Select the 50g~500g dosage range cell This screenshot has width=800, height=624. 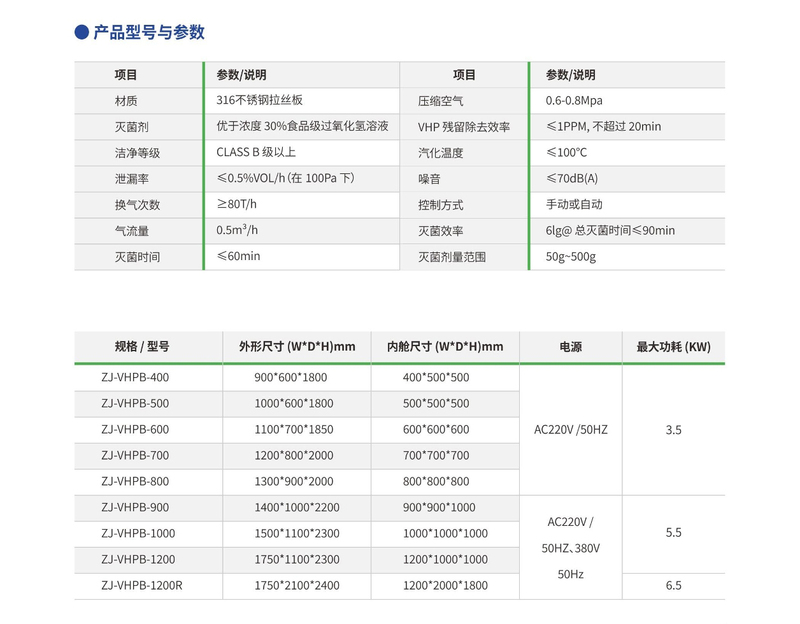[x=570, y=257]
